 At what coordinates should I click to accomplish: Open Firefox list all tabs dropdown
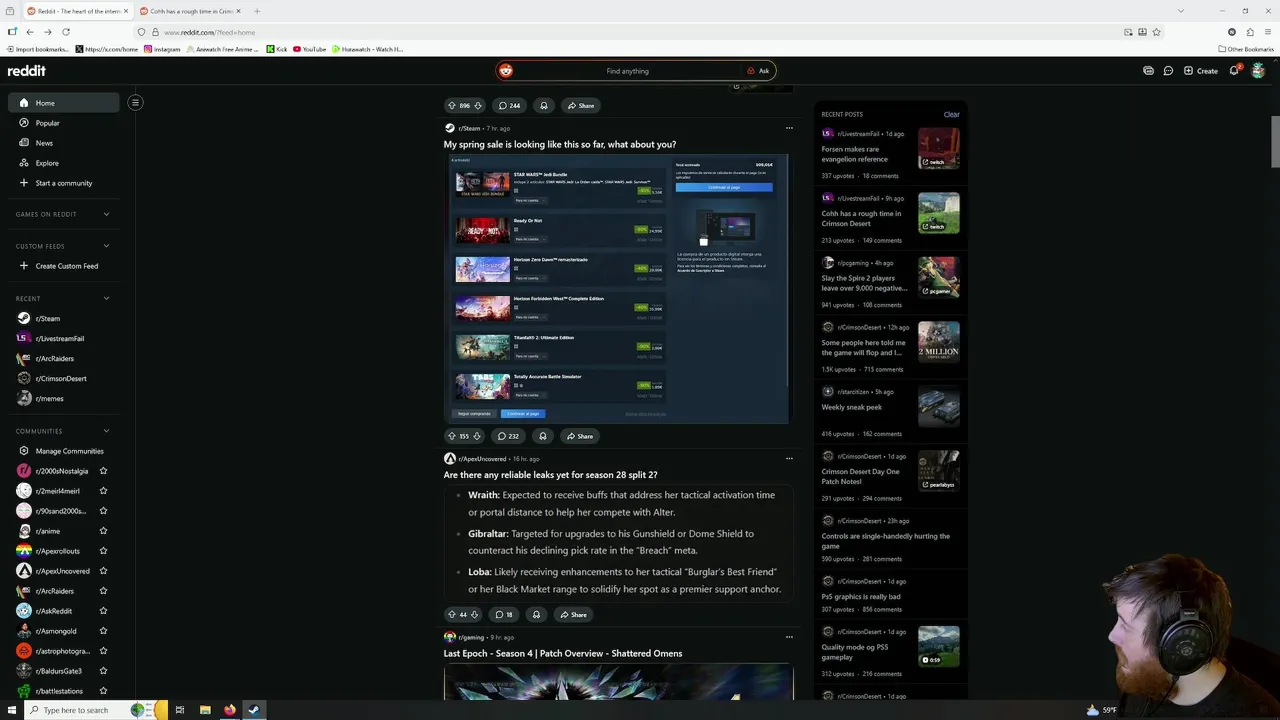pyautogui.click(x=1180, y=11)
